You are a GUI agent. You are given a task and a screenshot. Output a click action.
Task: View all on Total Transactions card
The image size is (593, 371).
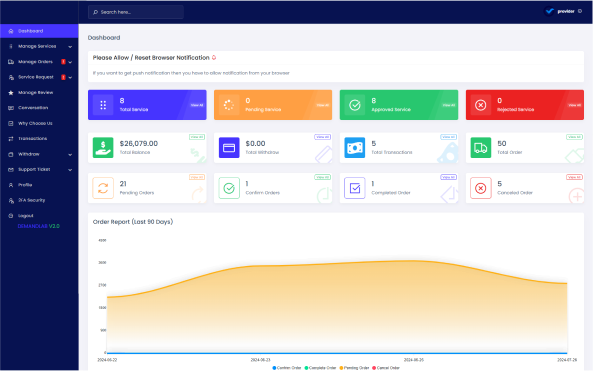[x=449, y=137]
